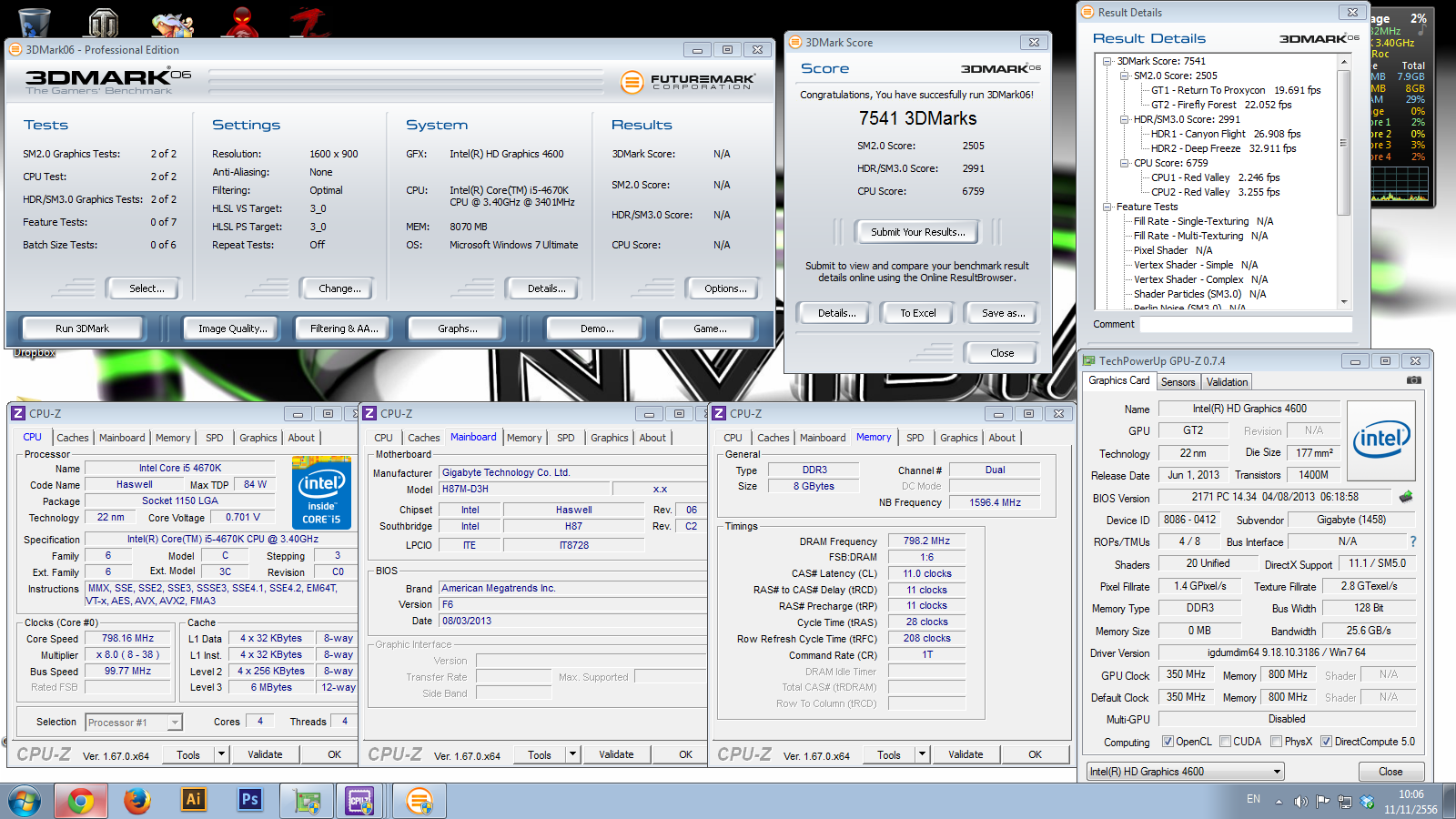Toggle the OpenCL checkbox in GPU-Z
Screen dimensions: 1456x819
click(1168, 742)
